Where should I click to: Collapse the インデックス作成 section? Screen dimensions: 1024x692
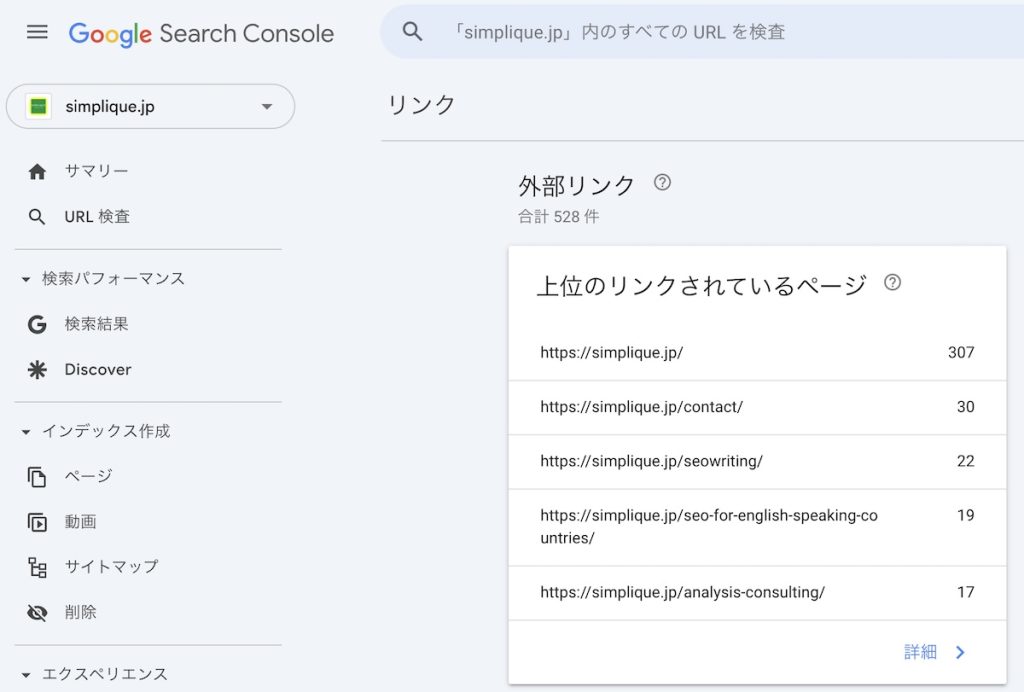pos(26,432)
